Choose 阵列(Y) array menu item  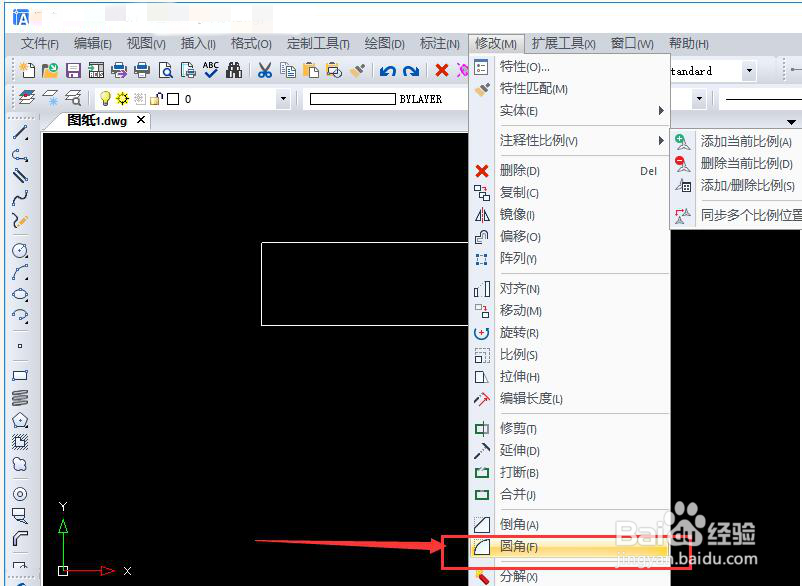(x=569, y=259)
